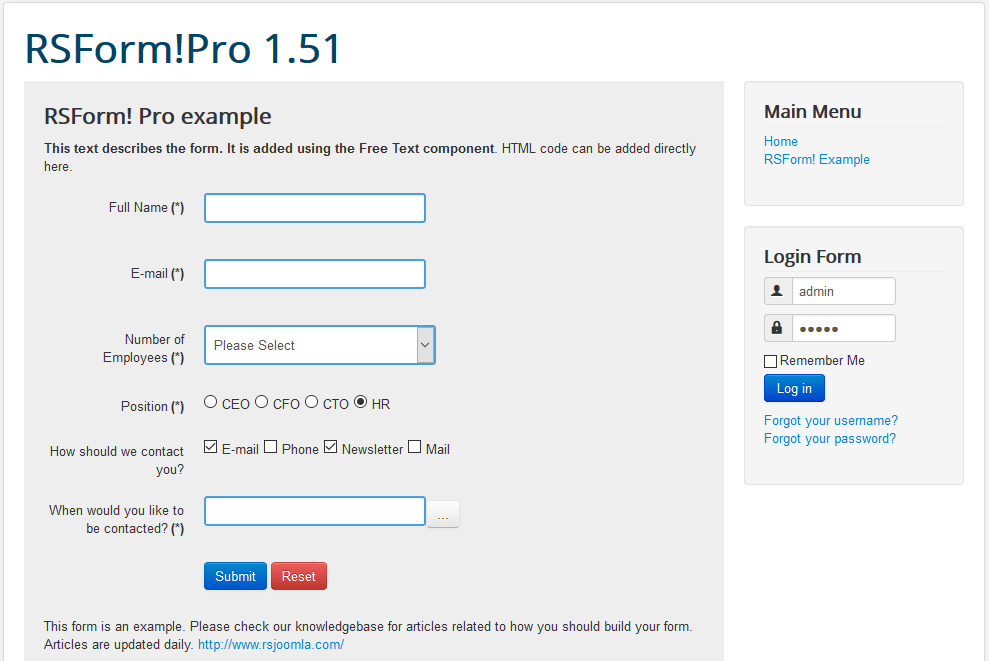Click the Number of Employees label
The image size is (989, 661).
(144, 348)
